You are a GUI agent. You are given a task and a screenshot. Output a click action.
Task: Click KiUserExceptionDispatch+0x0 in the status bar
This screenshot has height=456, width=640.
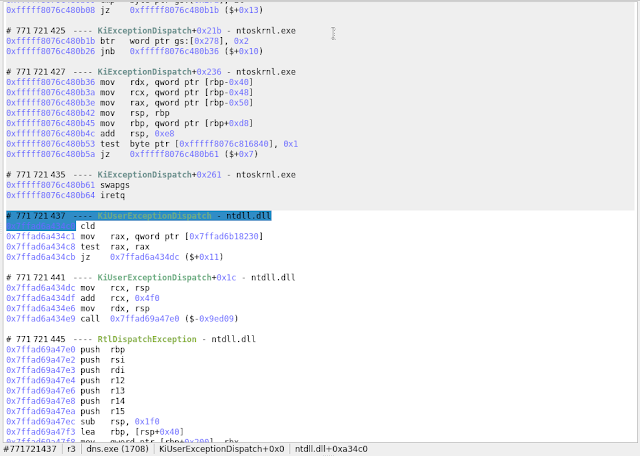tap(222, 449)
